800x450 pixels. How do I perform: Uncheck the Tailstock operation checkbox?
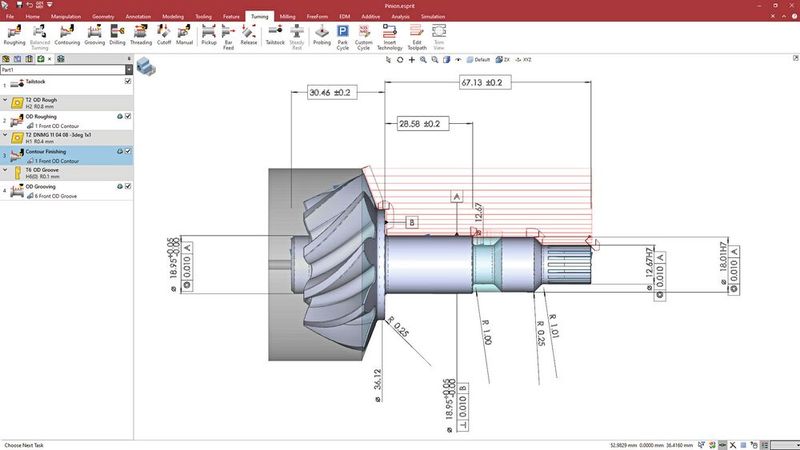pos(128,82)
